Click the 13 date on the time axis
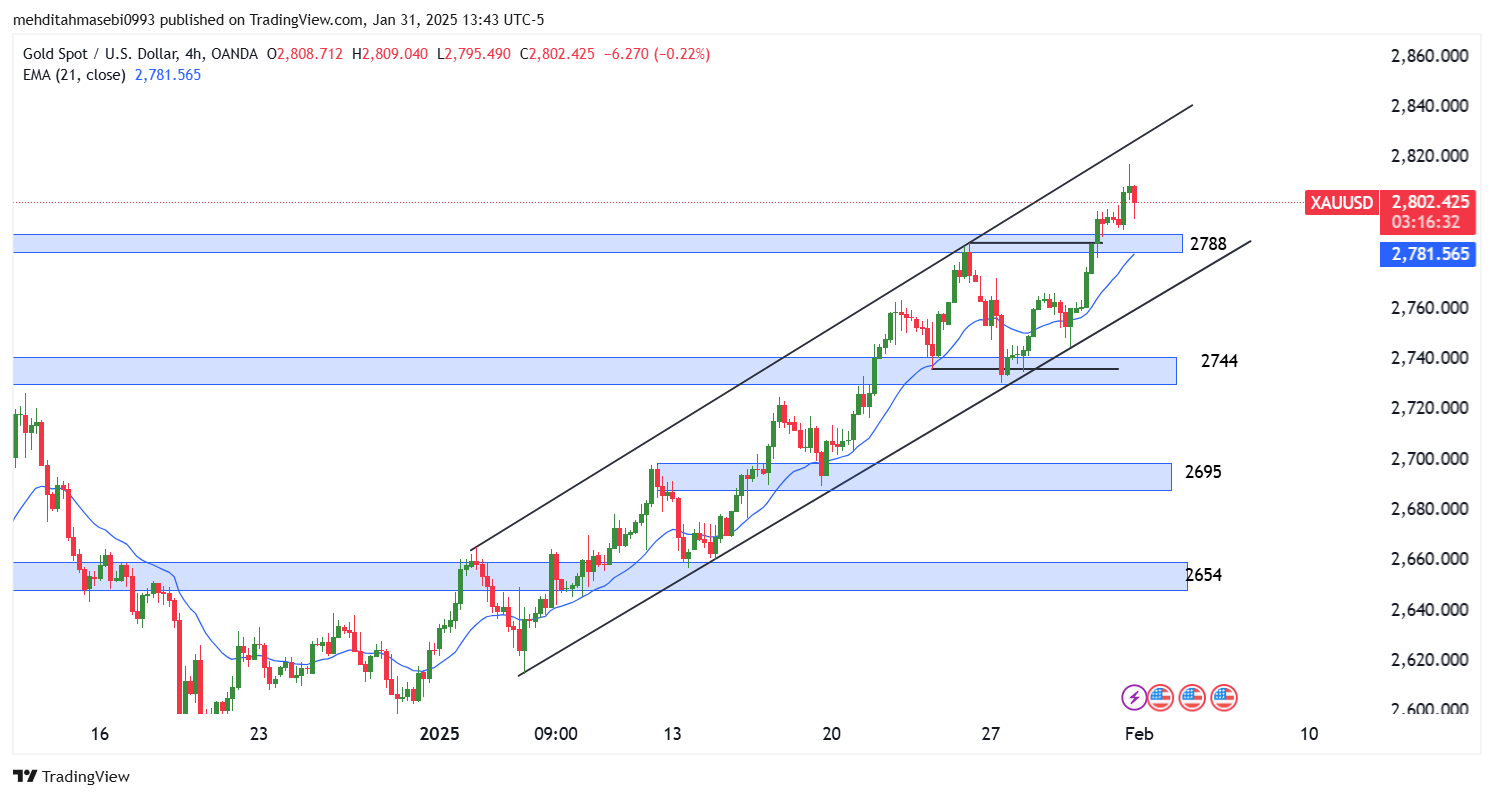The image size is (1494, 798). (672, 734)
